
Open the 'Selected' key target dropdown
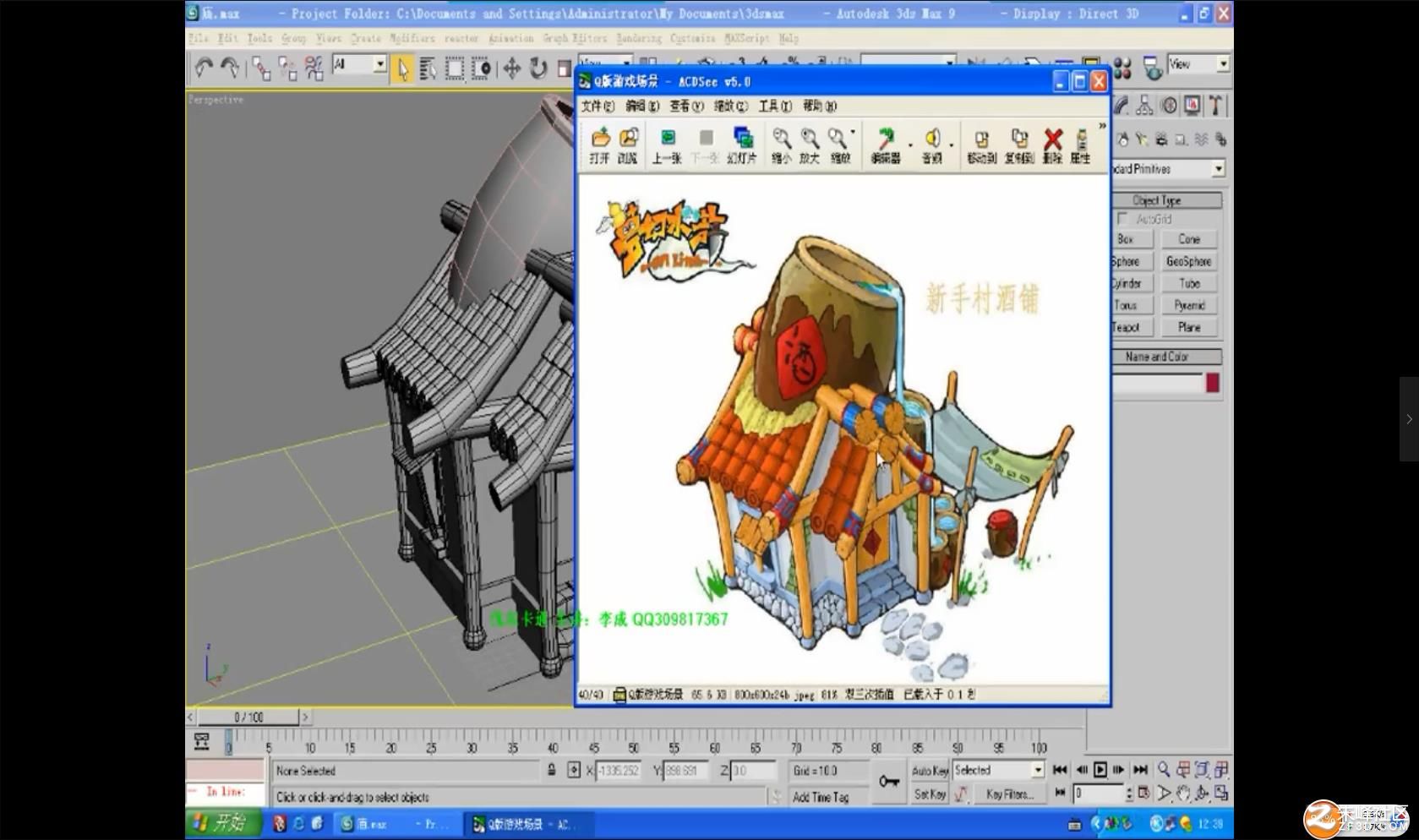point(999,770)
